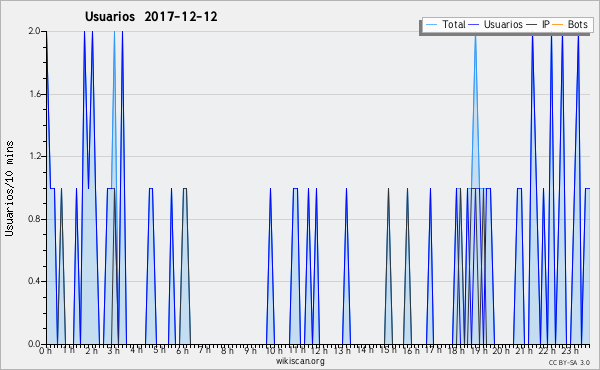The width and height of the screenshot is (600, 370).
Task: Click the '2 h' x-axis label
Action: point(91,350)
